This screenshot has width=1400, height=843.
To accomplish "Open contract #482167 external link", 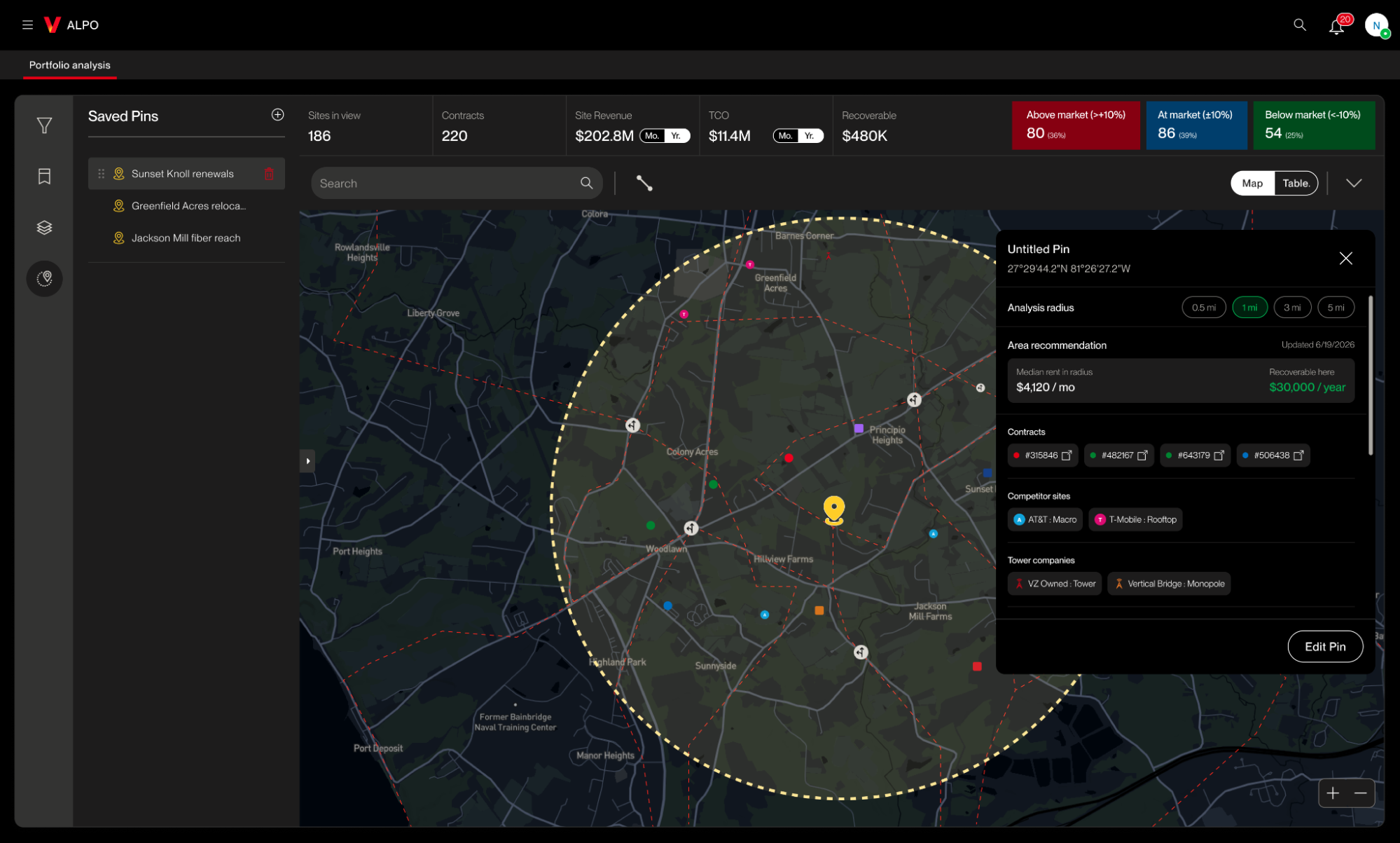I will [x=1142, y=455].
